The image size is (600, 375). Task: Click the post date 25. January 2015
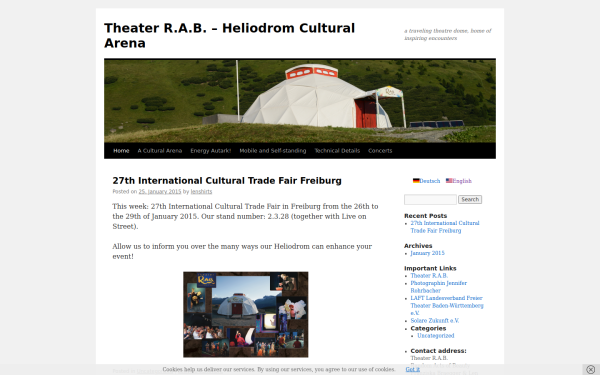pyautogui.click(x=160, y=191)
